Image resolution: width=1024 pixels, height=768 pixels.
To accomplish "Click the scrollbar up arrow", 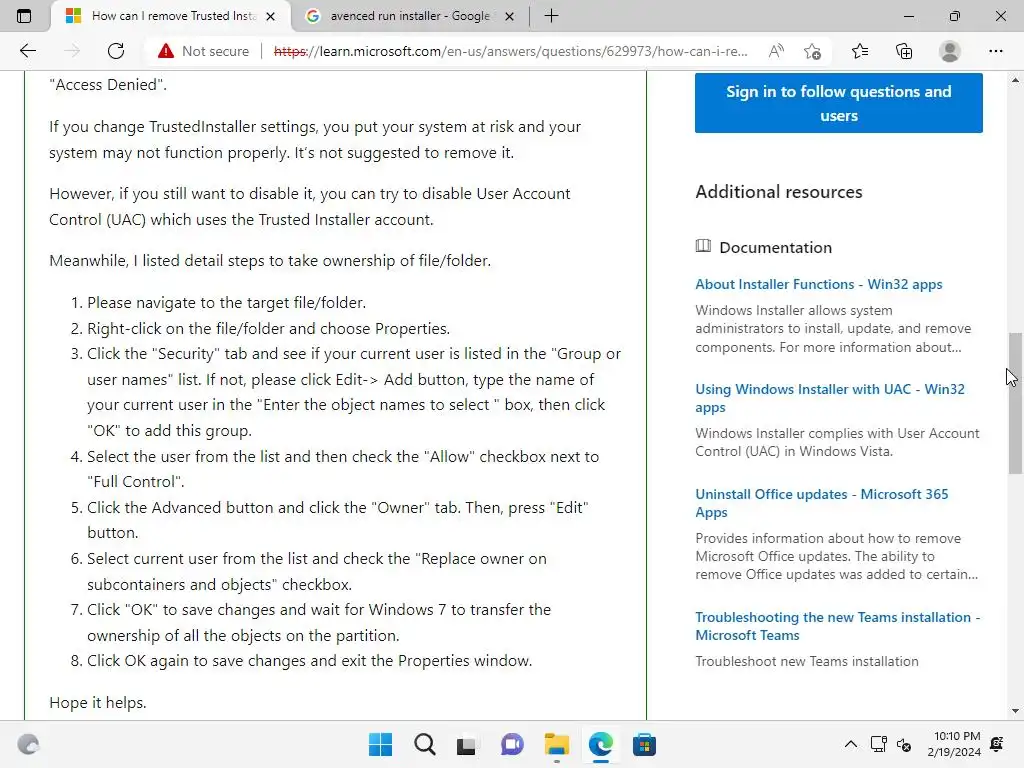I will tap(1015, 80).
